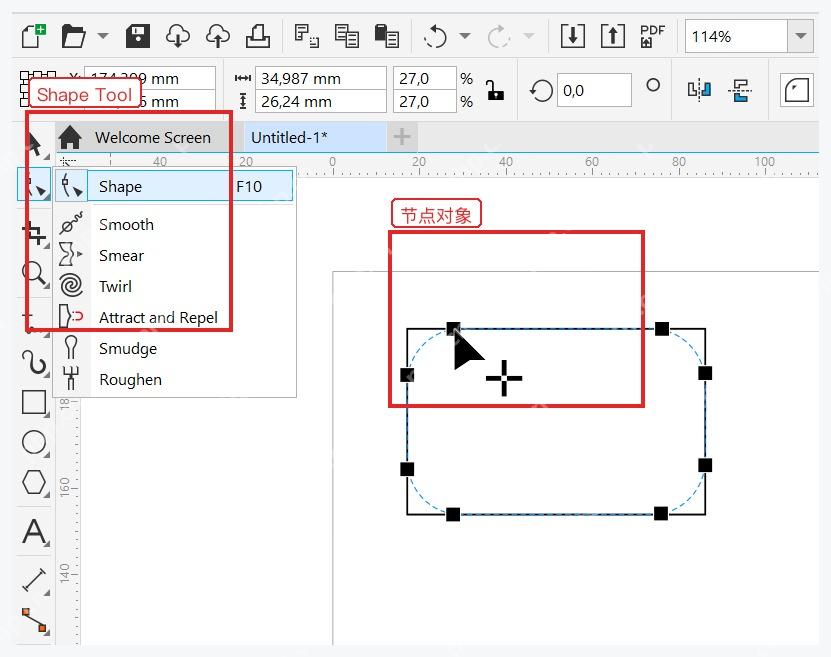Paste from clipboard
831x657 pixels.
click(386, 36)
